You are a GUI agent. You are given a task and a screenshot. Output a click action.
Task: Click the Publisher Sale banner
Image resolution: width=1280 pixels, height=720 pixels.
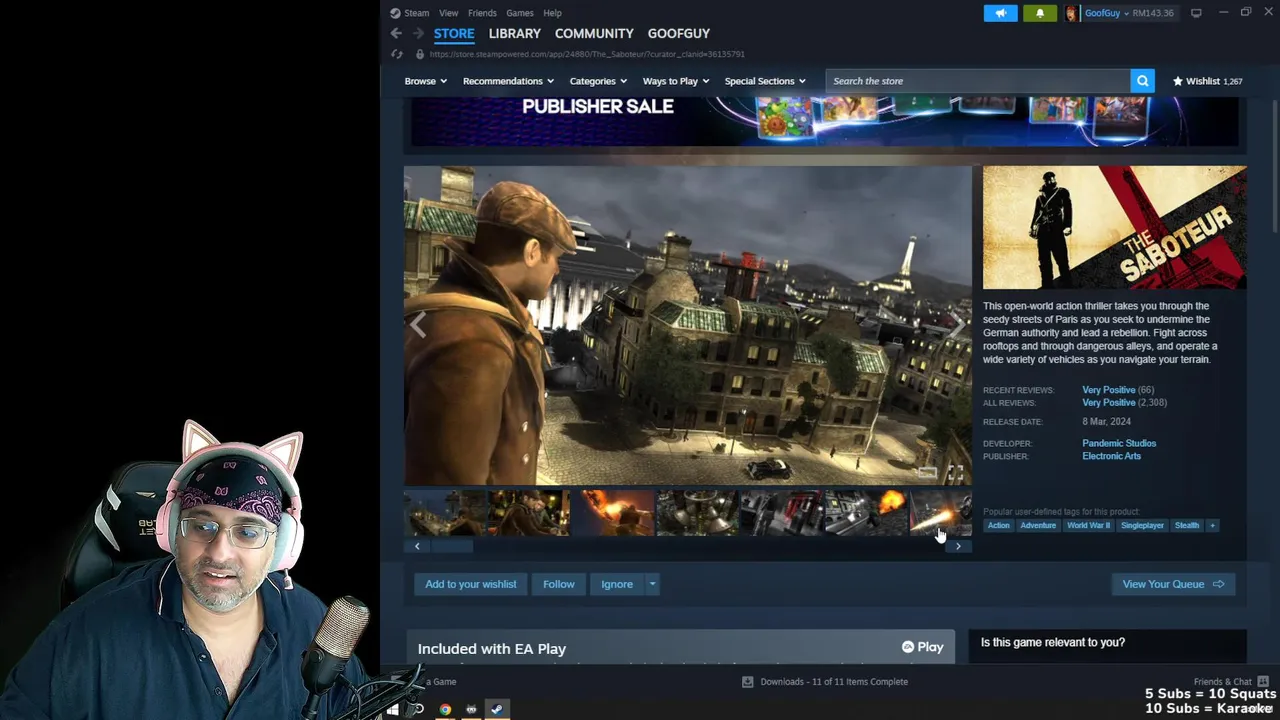[x=825, y=120]
